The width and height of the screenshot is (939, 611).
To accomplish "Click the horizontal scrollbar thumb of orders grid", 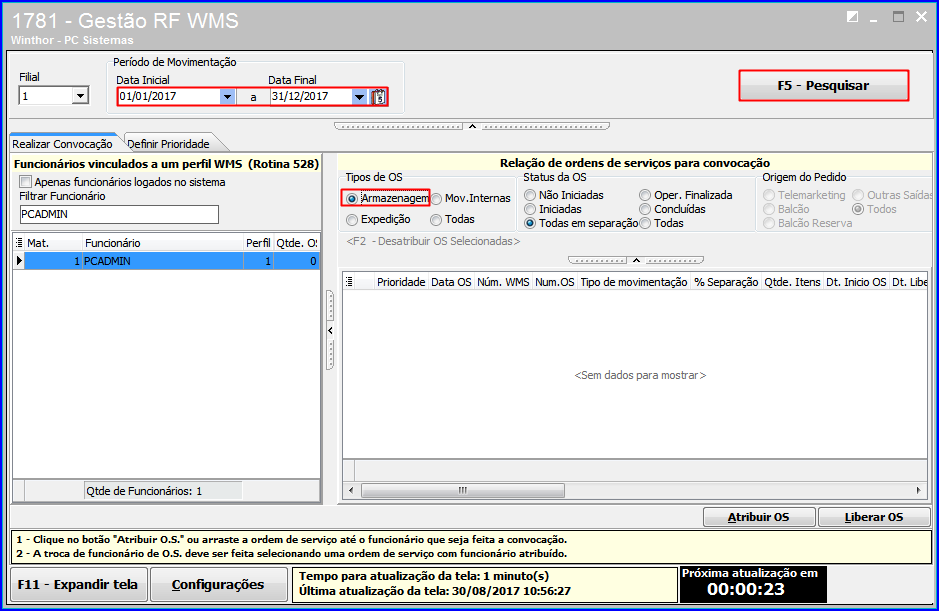I will tap(462, 491).
